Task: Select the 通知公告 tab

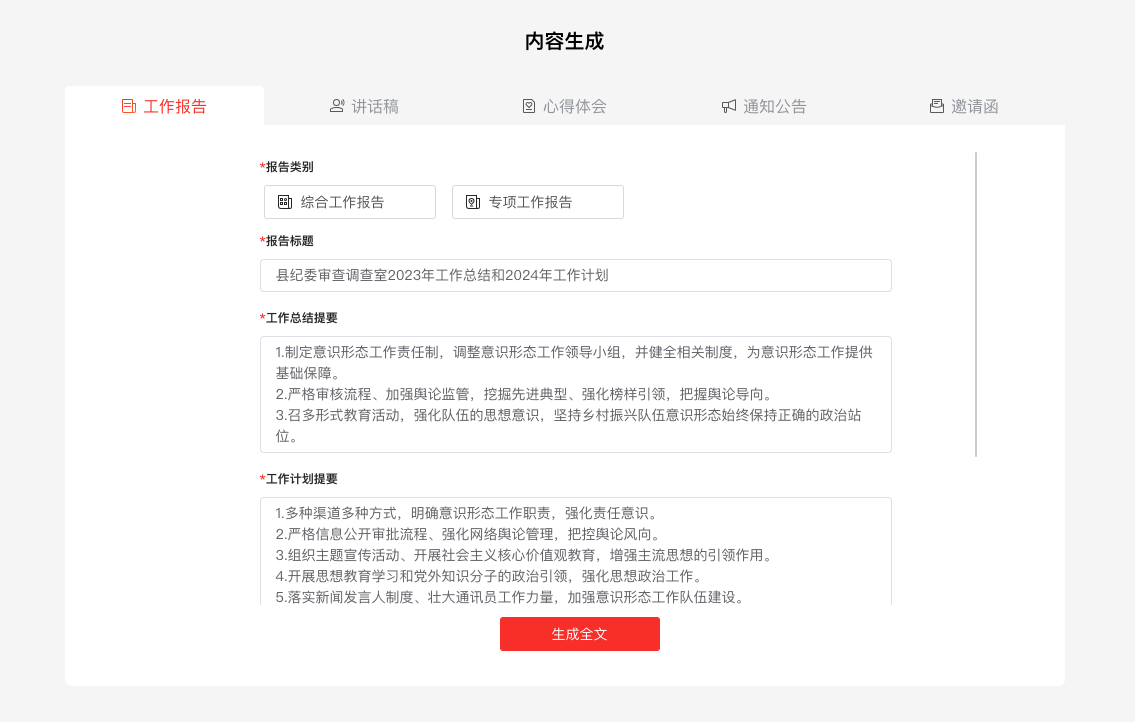Action: point(764,106)
